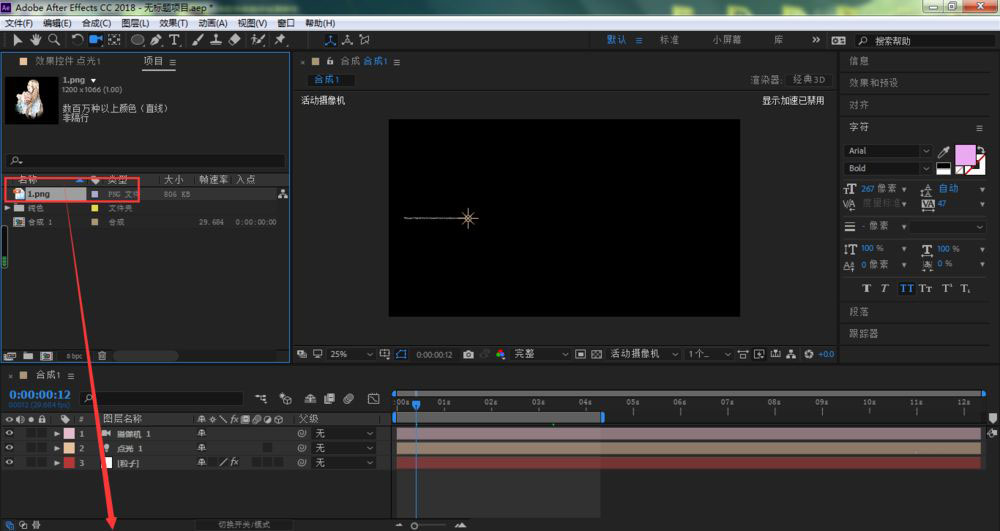Screen dimensions: 1000x531
Task: Hide layer 3 particle eye toggle
Action: tap(9, 463)
